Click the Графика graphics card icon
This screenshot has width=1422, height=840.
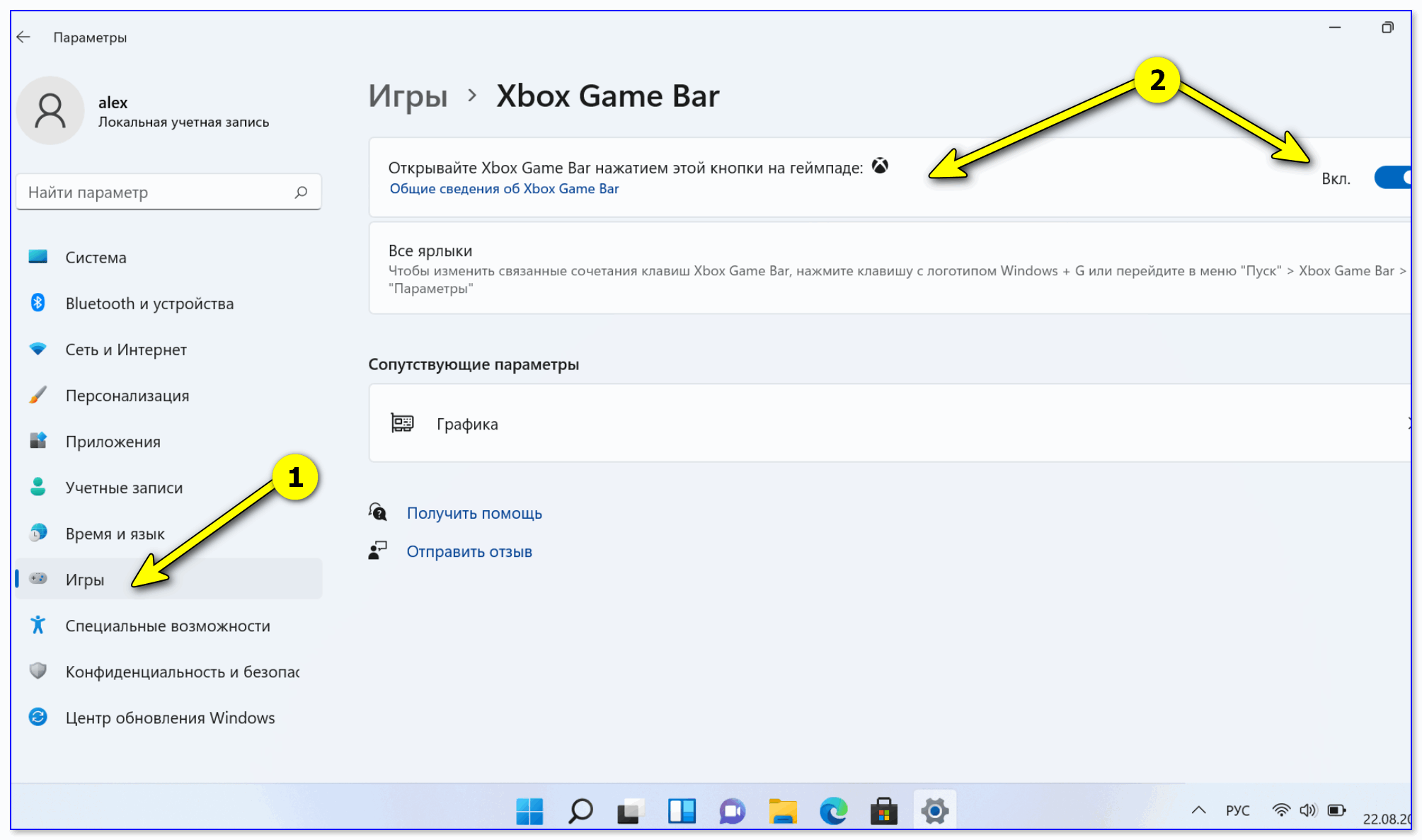(402, 423)
